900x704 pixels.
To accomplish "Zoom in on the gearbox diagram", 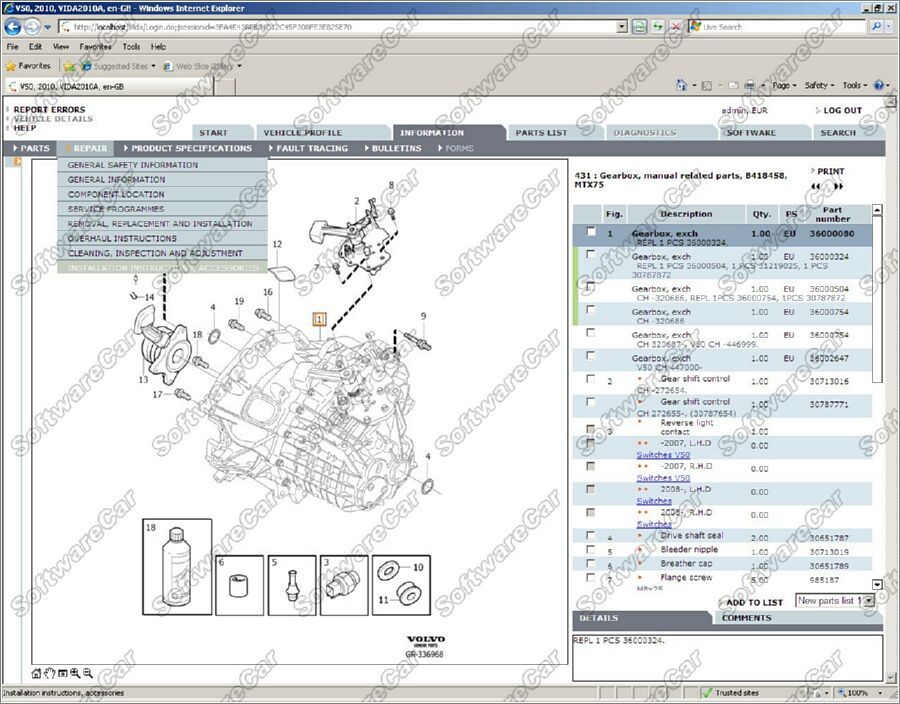I will coord(75,673).
